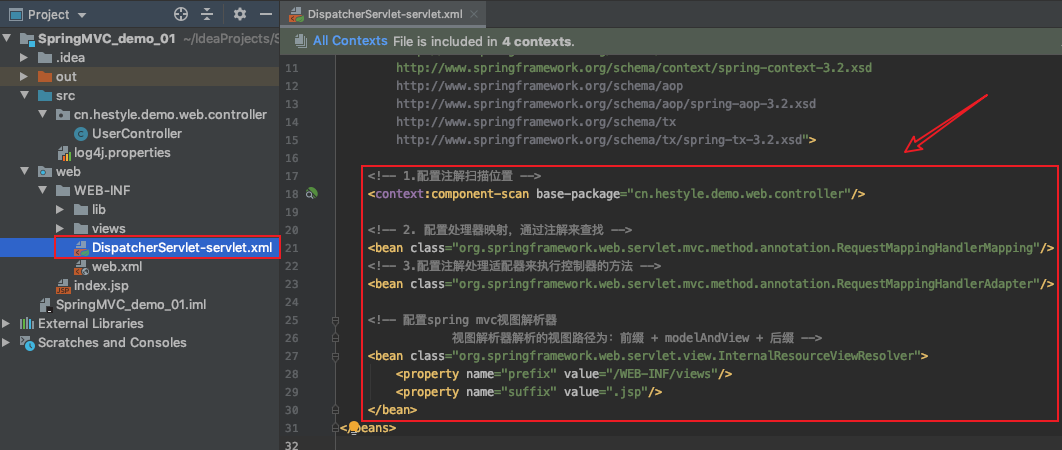Viewport: 1062px width, 450px height.
Task: Expand the .idea folder
Action: (24, 58)
